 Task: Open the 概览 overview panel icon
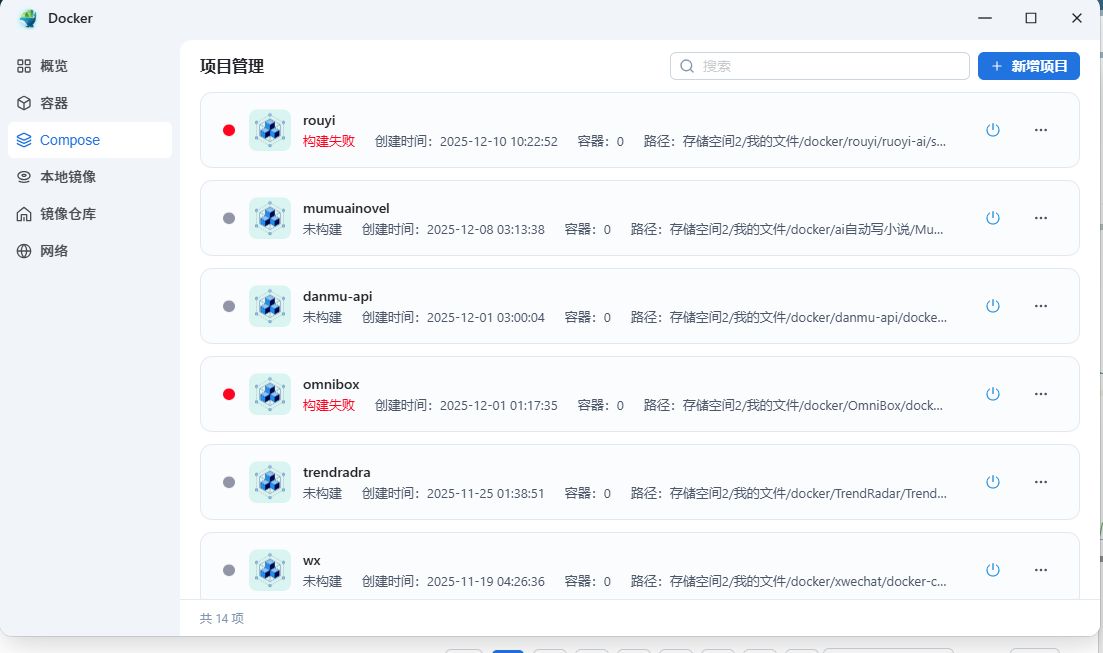(x=24, y=65)
